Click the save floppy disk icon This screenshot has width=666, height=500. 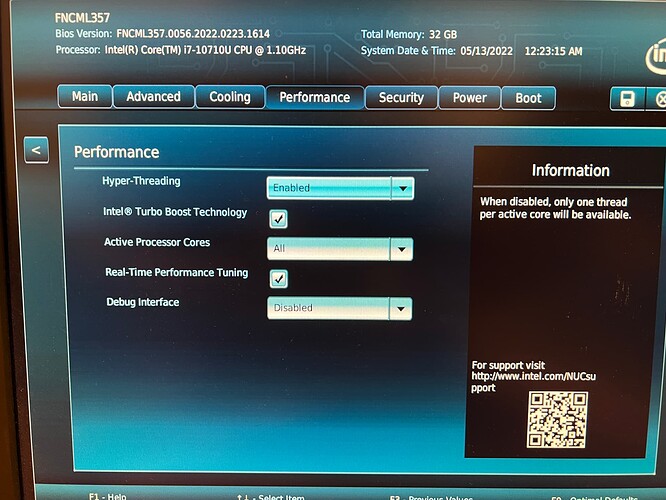(627, 99)
